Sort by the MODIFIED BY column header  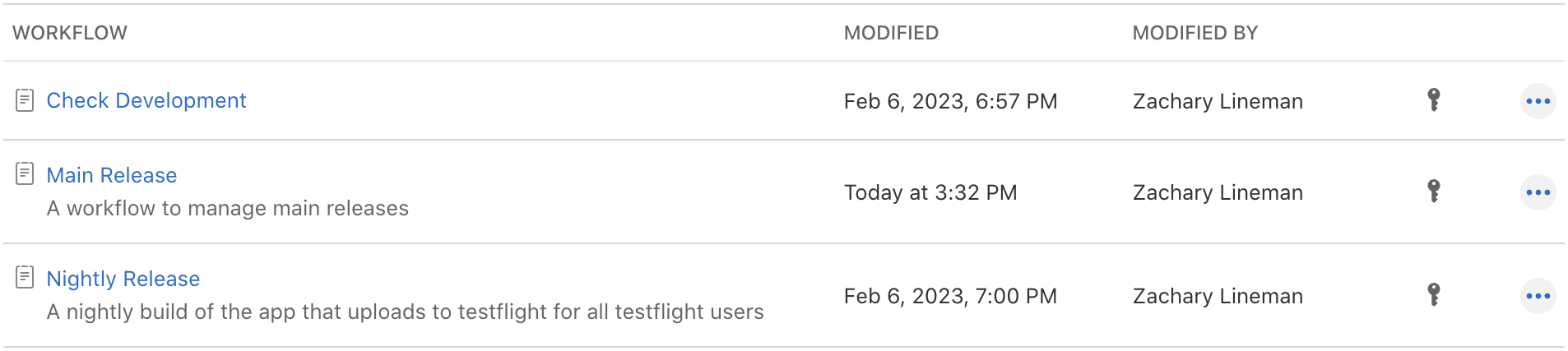[x=1195, y=33]
